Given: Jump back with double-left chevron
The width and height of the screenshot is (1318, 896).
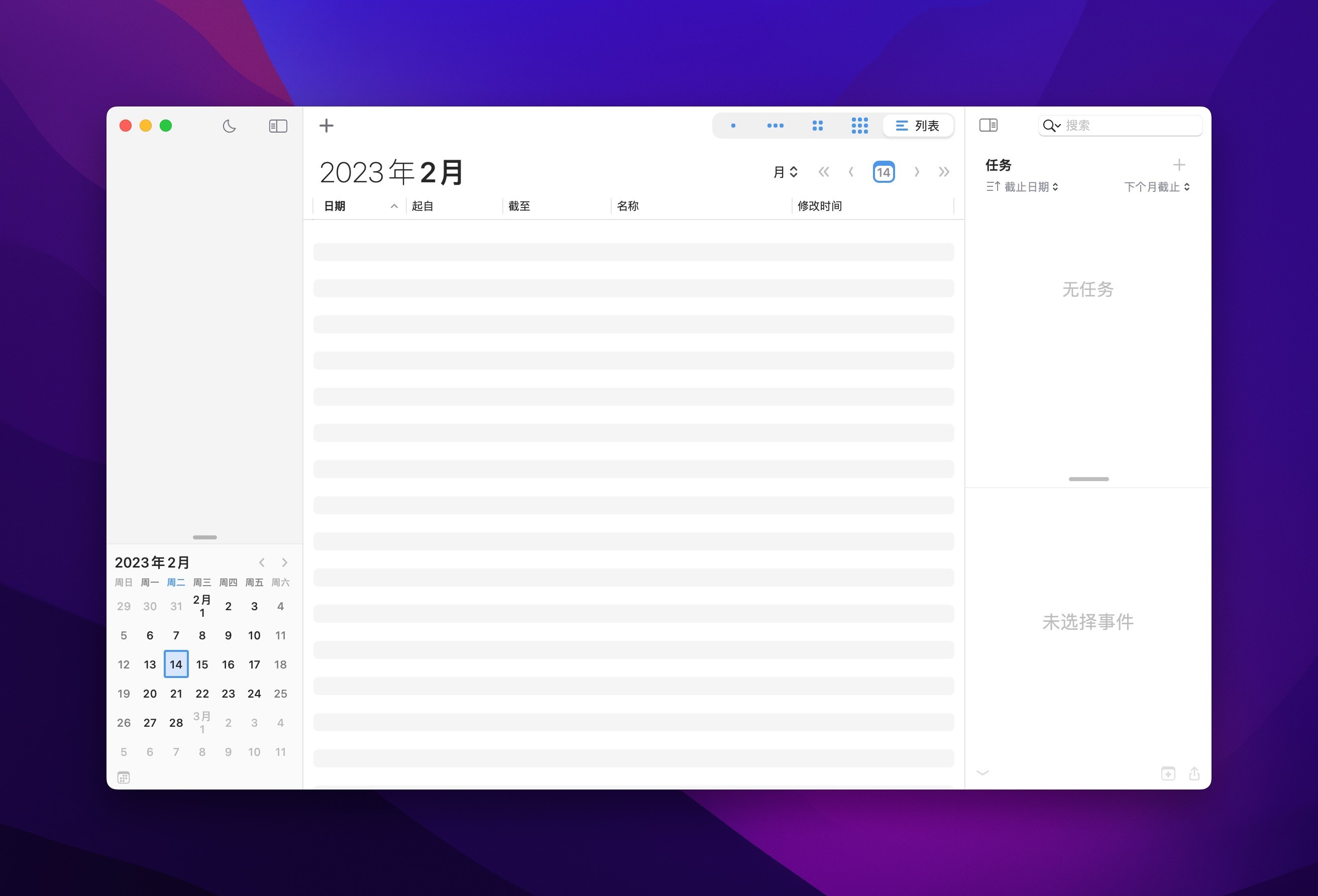Looking at the screenshot, I should click(823, 172).
